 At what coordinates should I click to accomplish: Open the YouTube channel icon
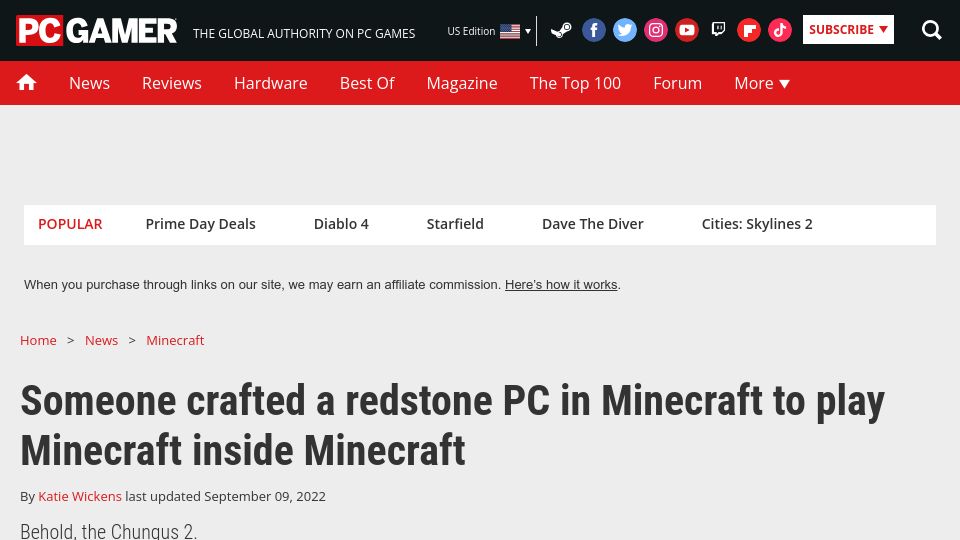687,30
